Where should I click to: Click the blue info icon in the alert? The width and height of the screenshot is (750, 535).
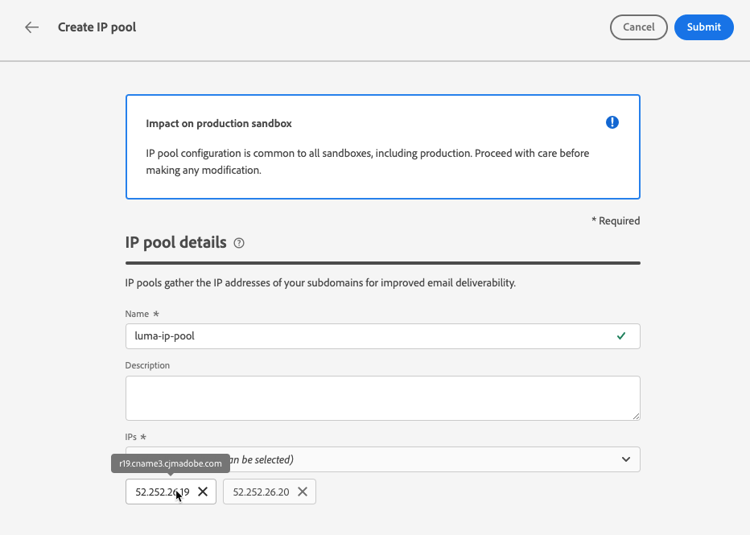pos(612,122)
